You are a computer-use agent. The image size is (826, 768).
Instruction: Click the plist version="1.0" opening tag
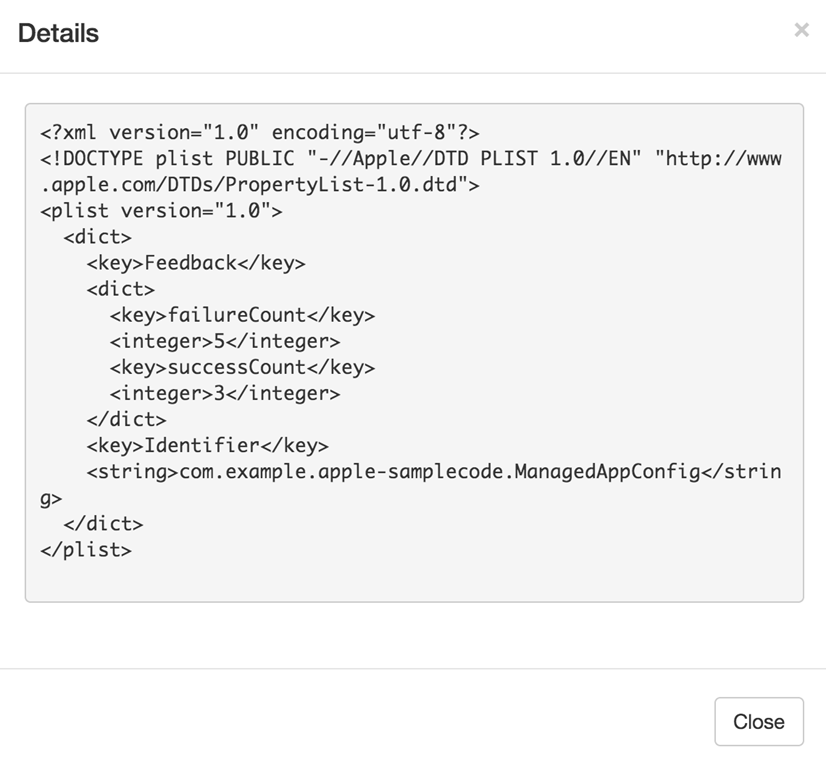[161, 211]
